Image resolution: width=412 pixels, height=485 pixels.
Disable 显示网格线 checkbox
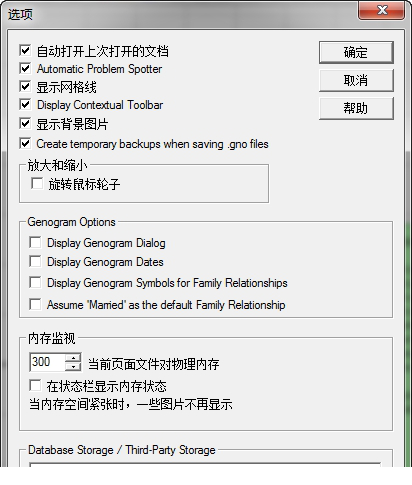pyautogui.click(x=25, y=87)
